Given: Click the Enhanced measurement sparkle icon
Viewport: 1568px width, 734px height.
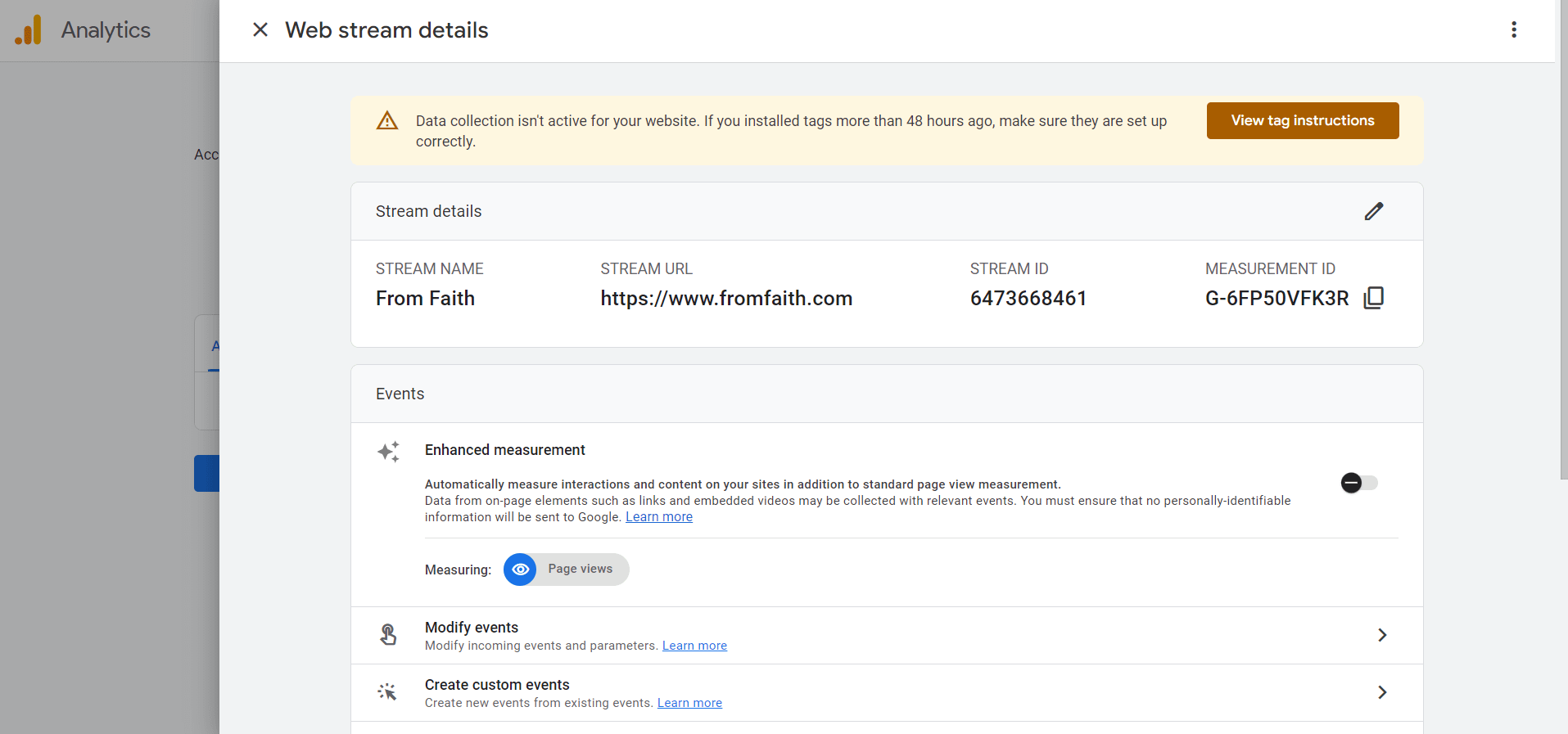Looking at the screenshot, I should click(388, 452).
